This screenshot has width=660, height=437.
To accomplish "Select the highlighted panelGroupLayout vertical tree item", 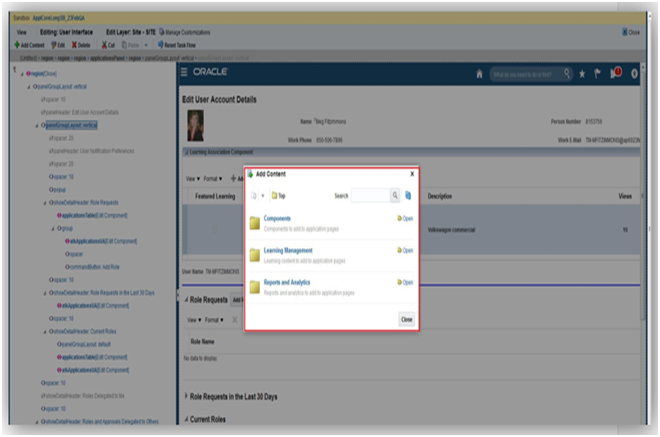I will click(x=72, y=125).
